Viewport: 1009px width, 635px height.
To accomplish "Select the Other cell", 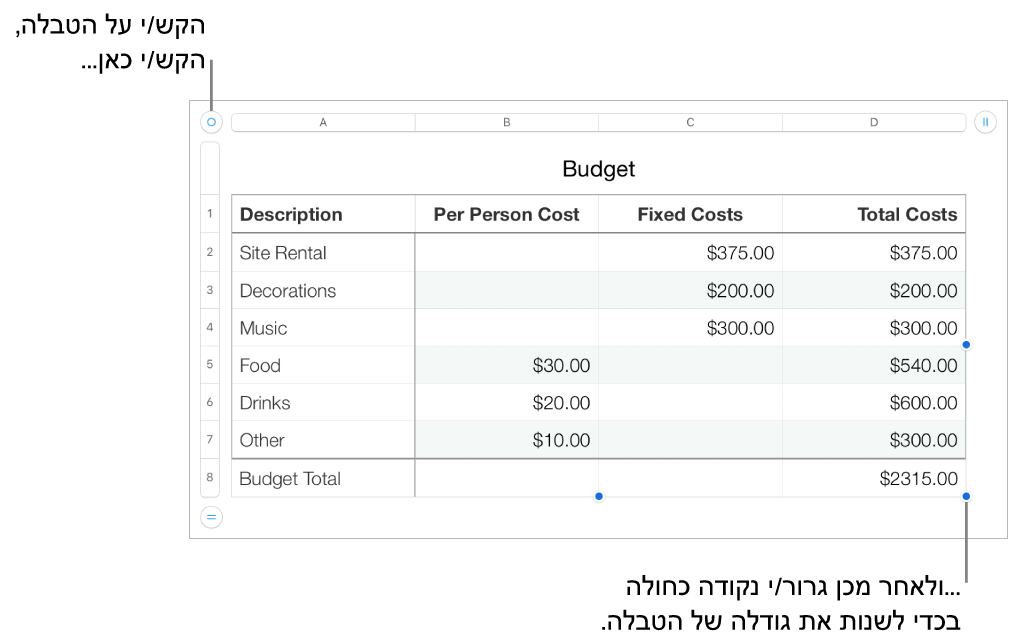I will [x=323, y=439].
